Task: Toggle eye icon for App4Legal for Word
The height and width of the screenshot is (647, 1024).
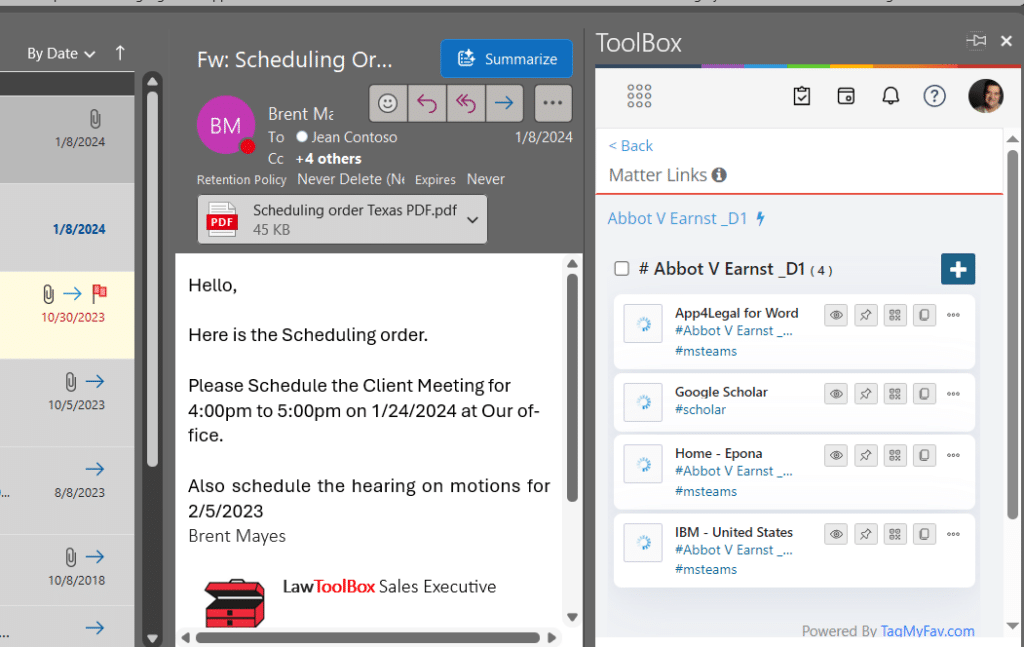Action: pyautogui.click(x=836, y=315)
